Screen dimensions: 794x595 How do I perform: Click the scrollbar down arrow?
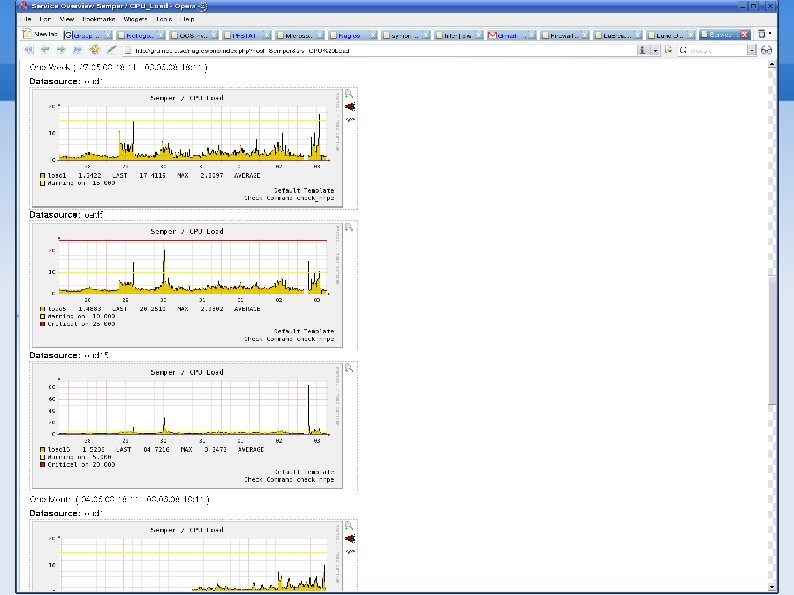point(772,587)
